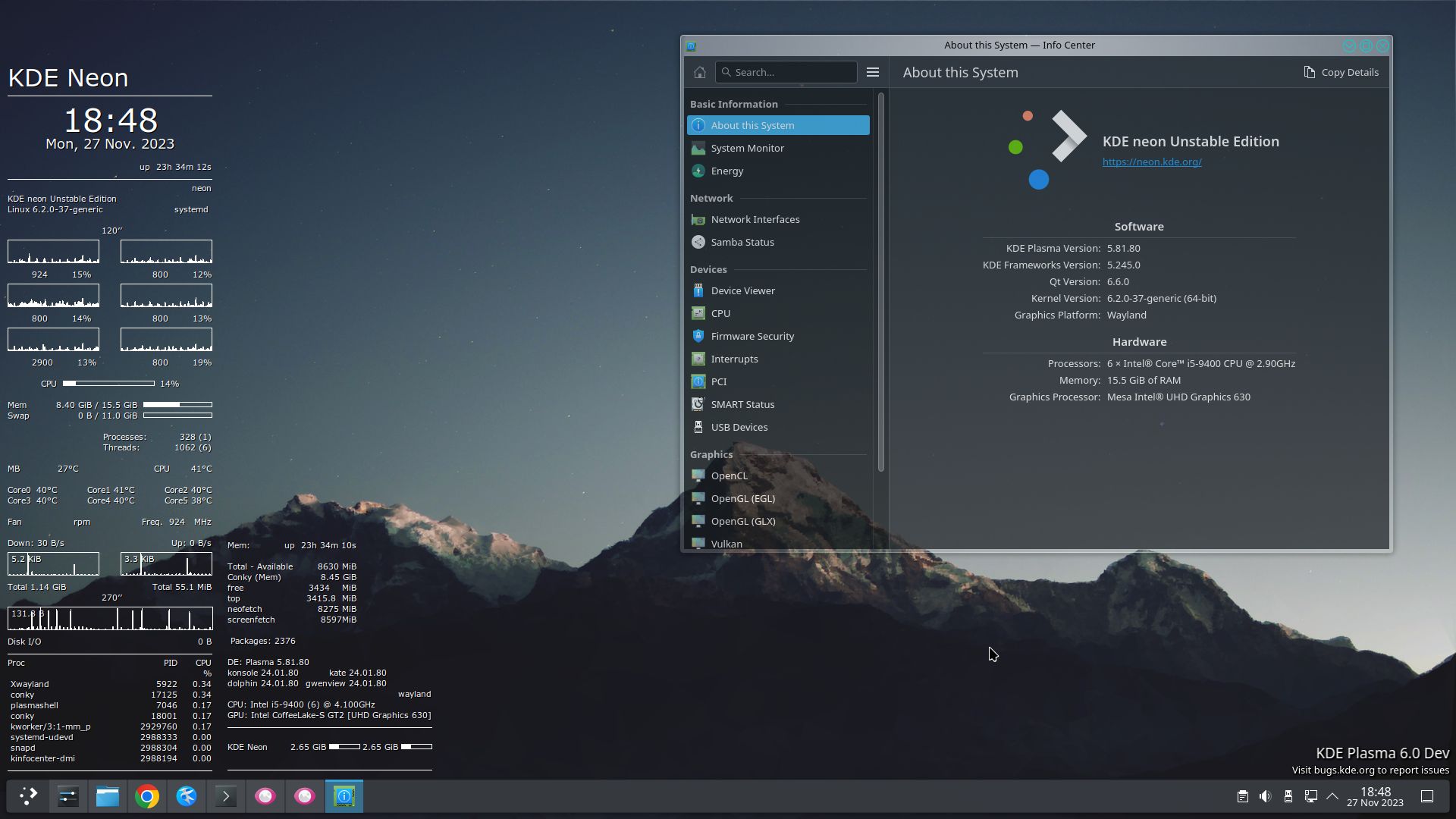The width and height of the screenshot is (1456, 819).
Task: Open the SMART Status page
Action: click(742, 405)
